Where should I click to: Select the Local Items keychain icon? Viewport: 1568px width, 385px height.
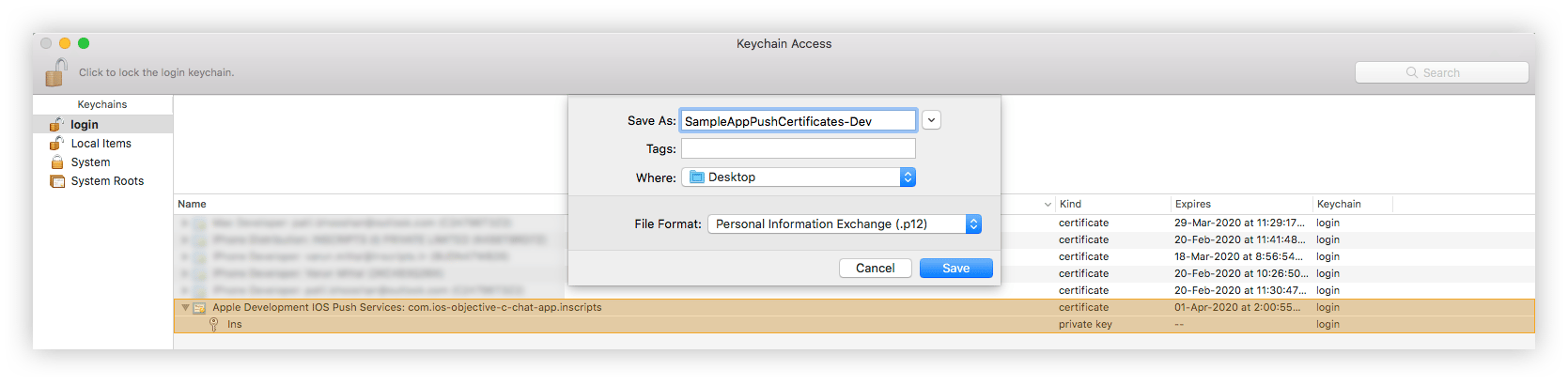coord(57,143)
